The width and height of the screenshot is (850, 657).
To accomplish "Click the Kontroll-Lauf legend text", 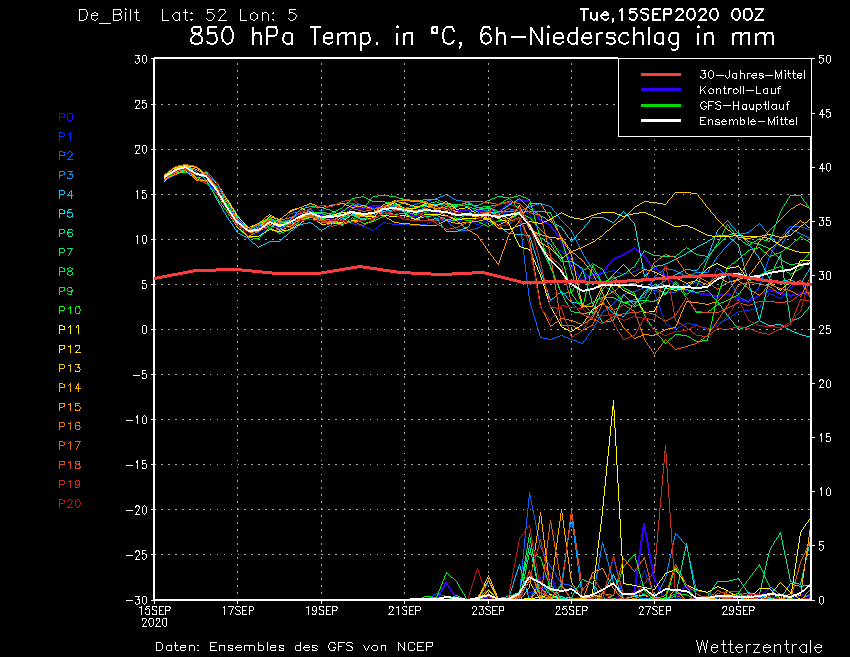I will [740, 90].
